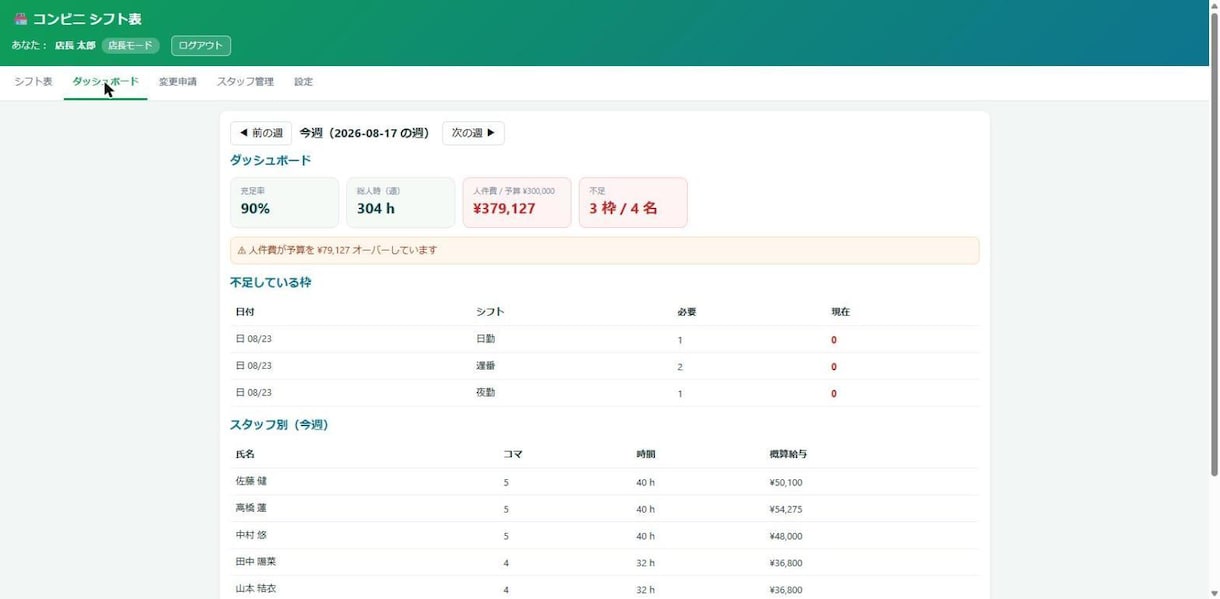Click the budget overrun warning banner

[x=605, y=250]
